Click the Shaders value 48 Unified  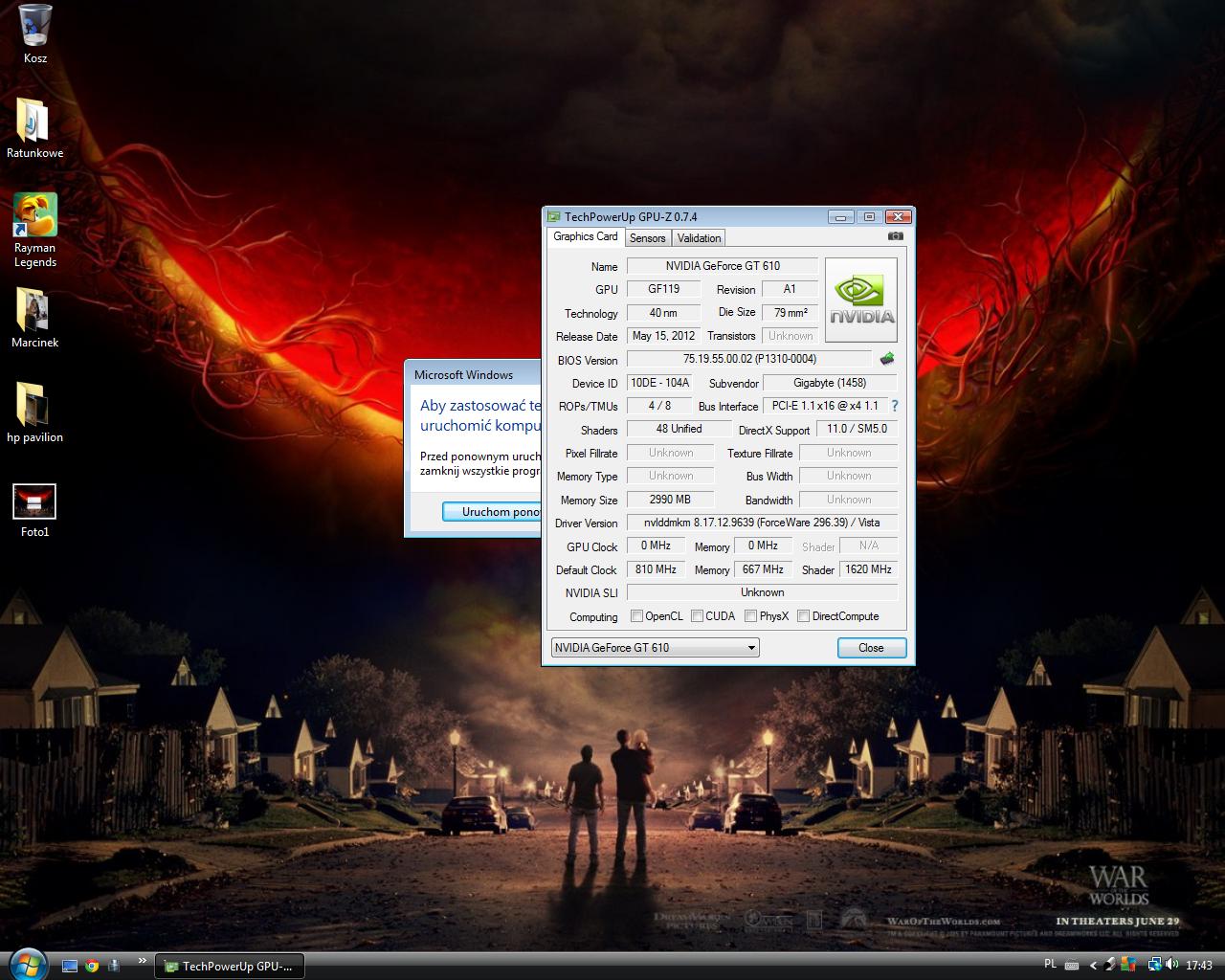679,429
